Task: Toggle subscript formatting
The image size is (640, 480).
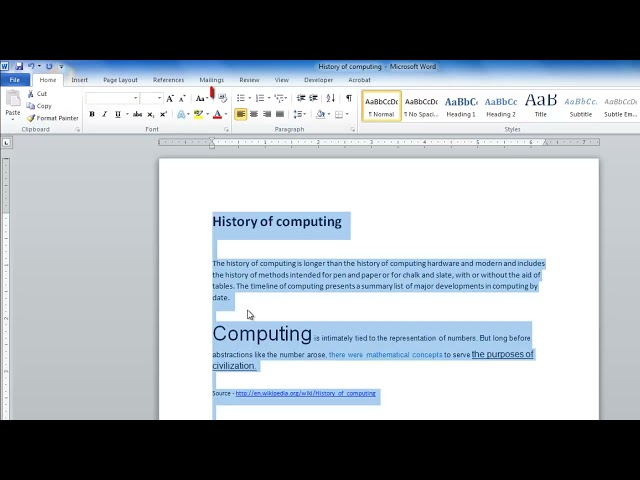Action: point(151,115)
